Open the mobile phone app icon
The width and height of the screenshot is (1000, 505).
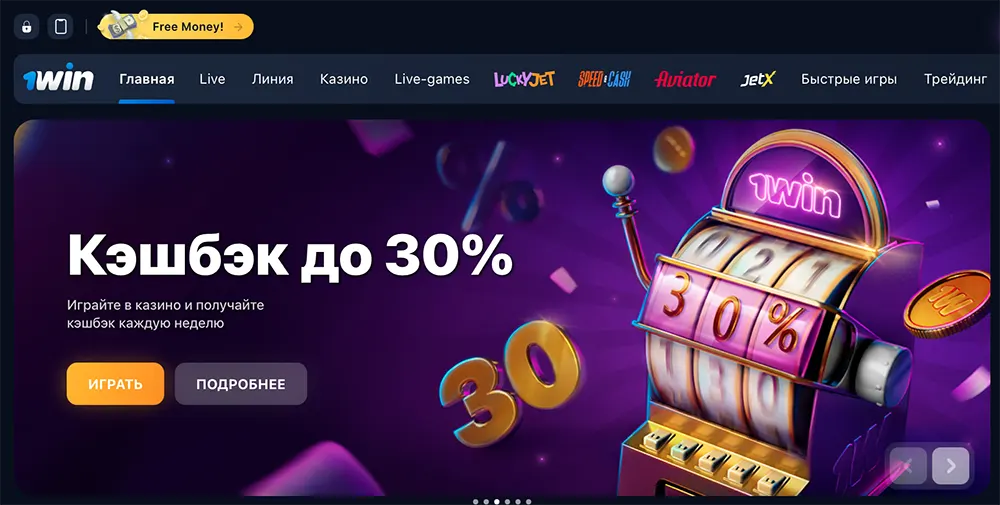coord(61,27)
